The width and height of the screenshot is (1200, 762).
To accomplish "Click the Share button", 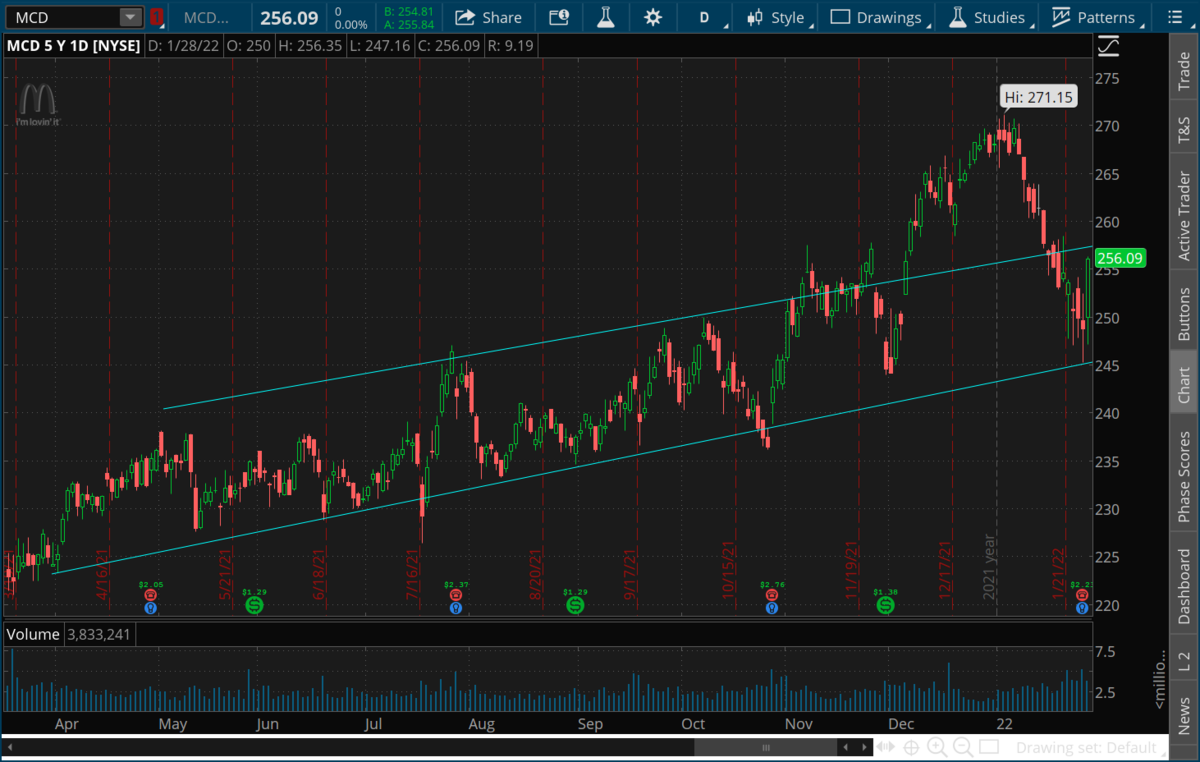I will (488, 17).
